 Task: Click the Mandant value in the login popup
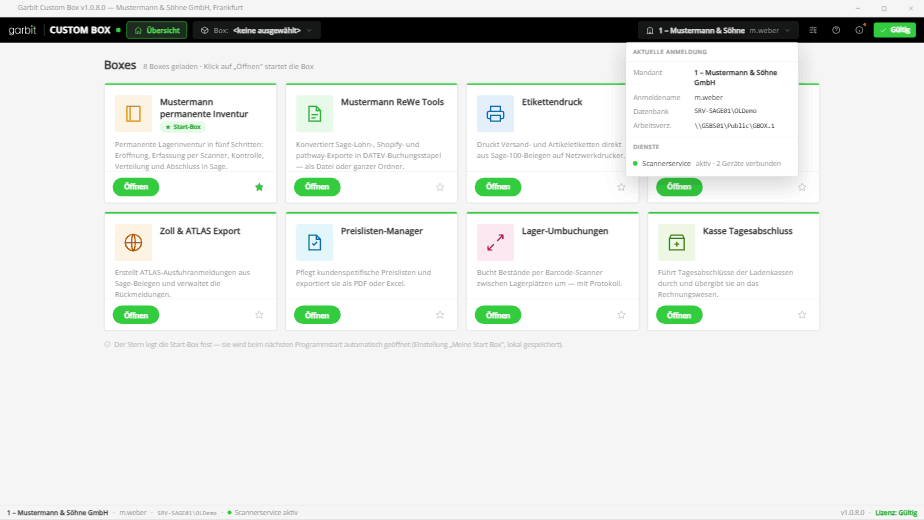tap(735, 77)
